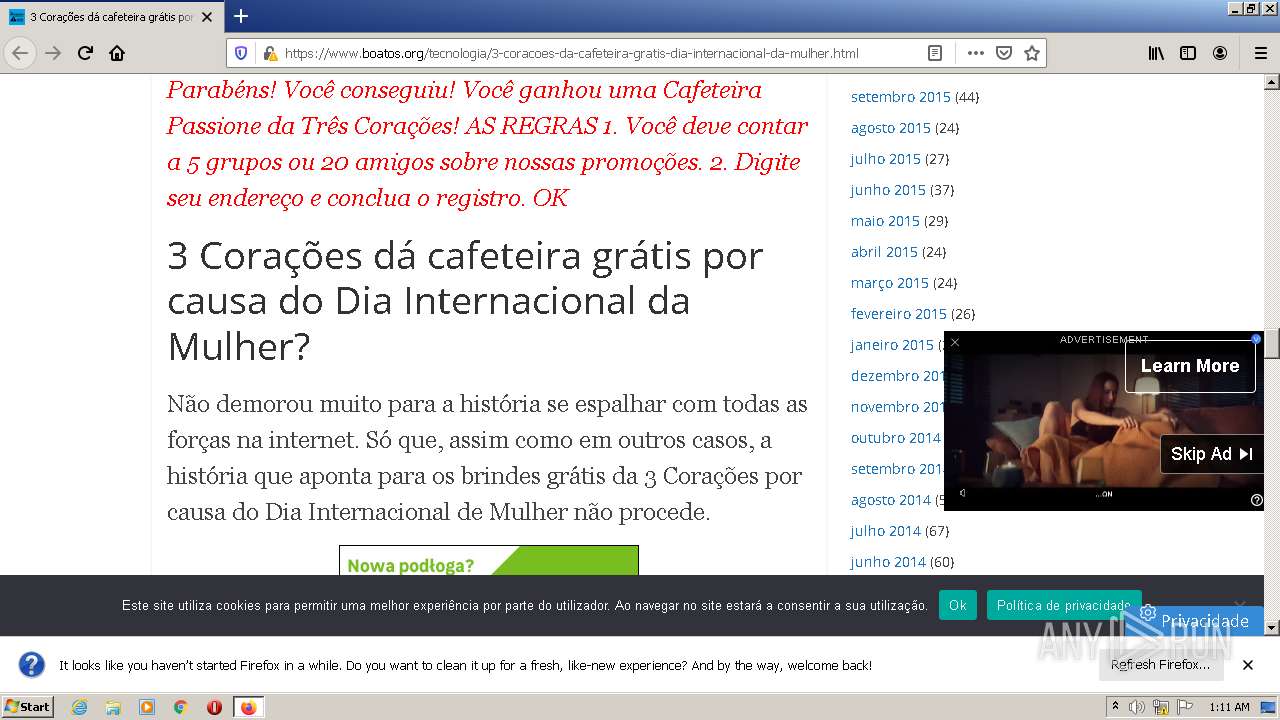Image resolution: width=1280 pixels, height=720 pixels.
Task: Open video ad help question icon
Action: coord(1257,500)
